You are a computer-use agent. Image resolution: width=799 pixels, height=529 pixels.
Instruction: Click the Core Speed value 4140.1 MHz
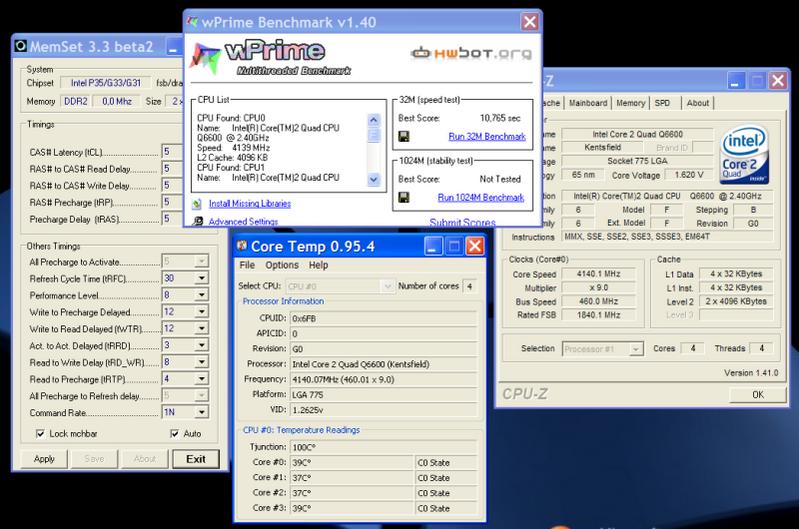pyautogui.click(x=599, y=274)
